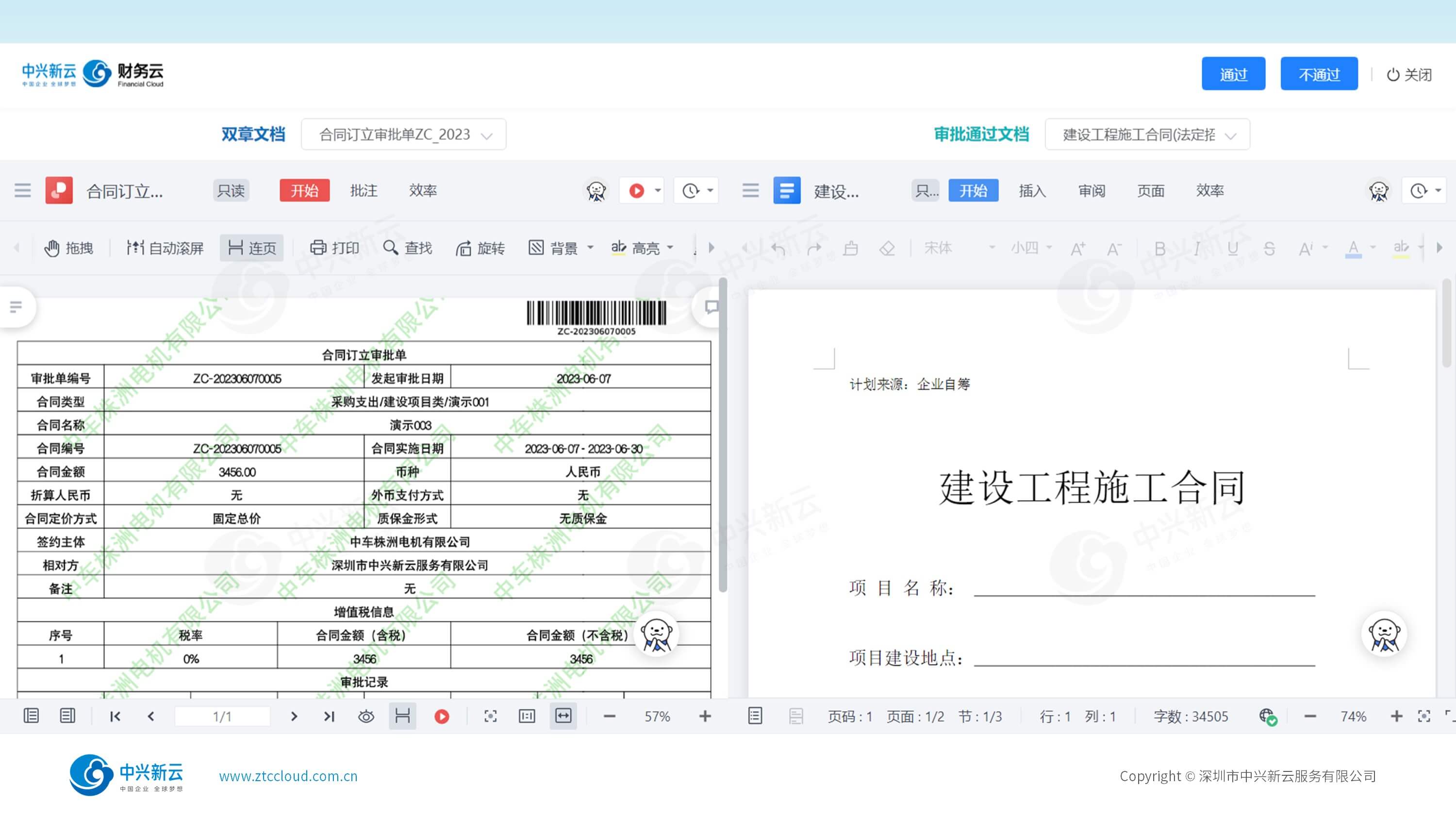Click the format painter icon
This screenshot has height=819, width=1456.
(x=851, y=248)
